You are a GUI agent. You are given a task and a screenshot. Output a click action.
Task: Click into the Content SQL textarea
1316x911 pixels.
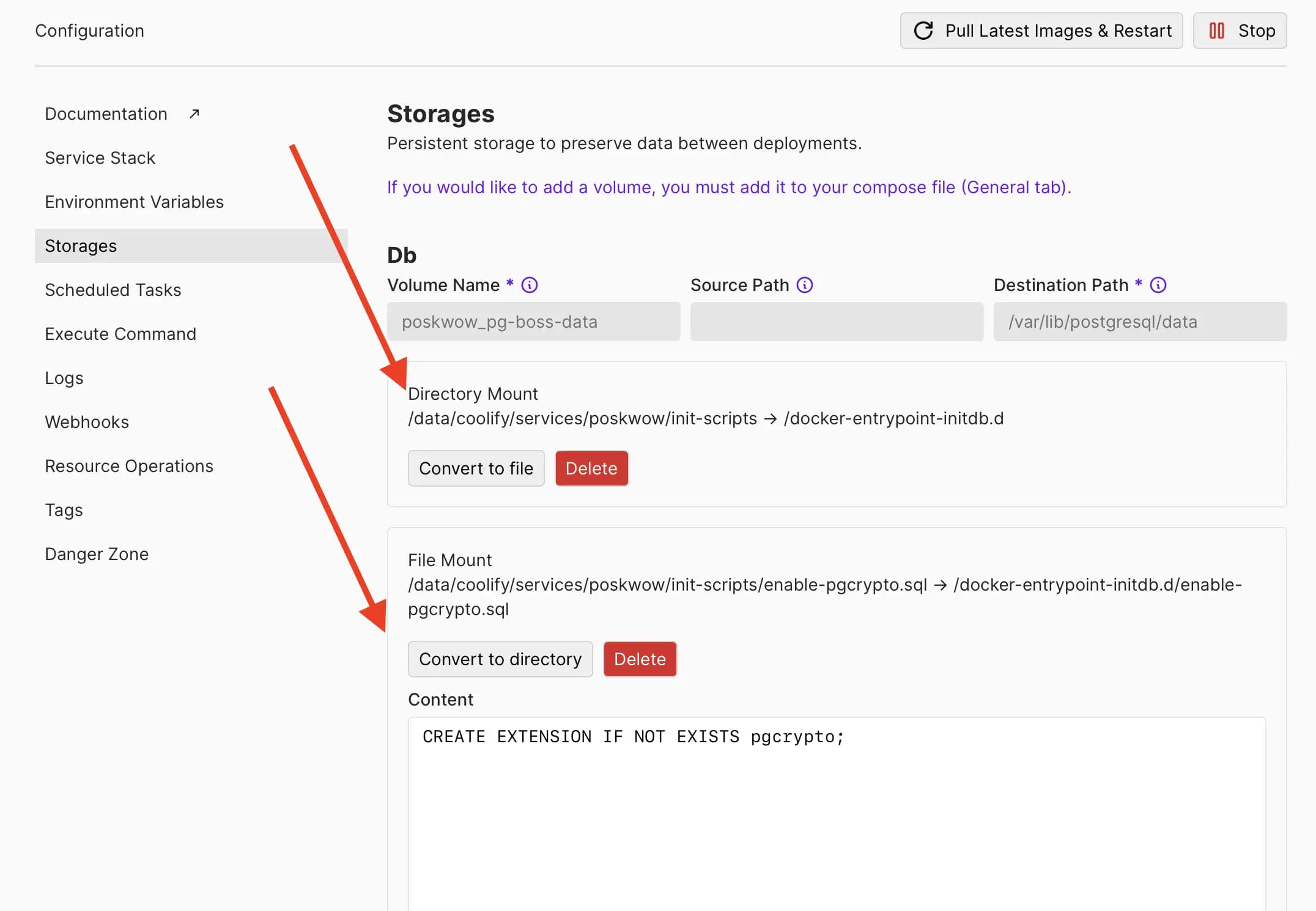836,813
